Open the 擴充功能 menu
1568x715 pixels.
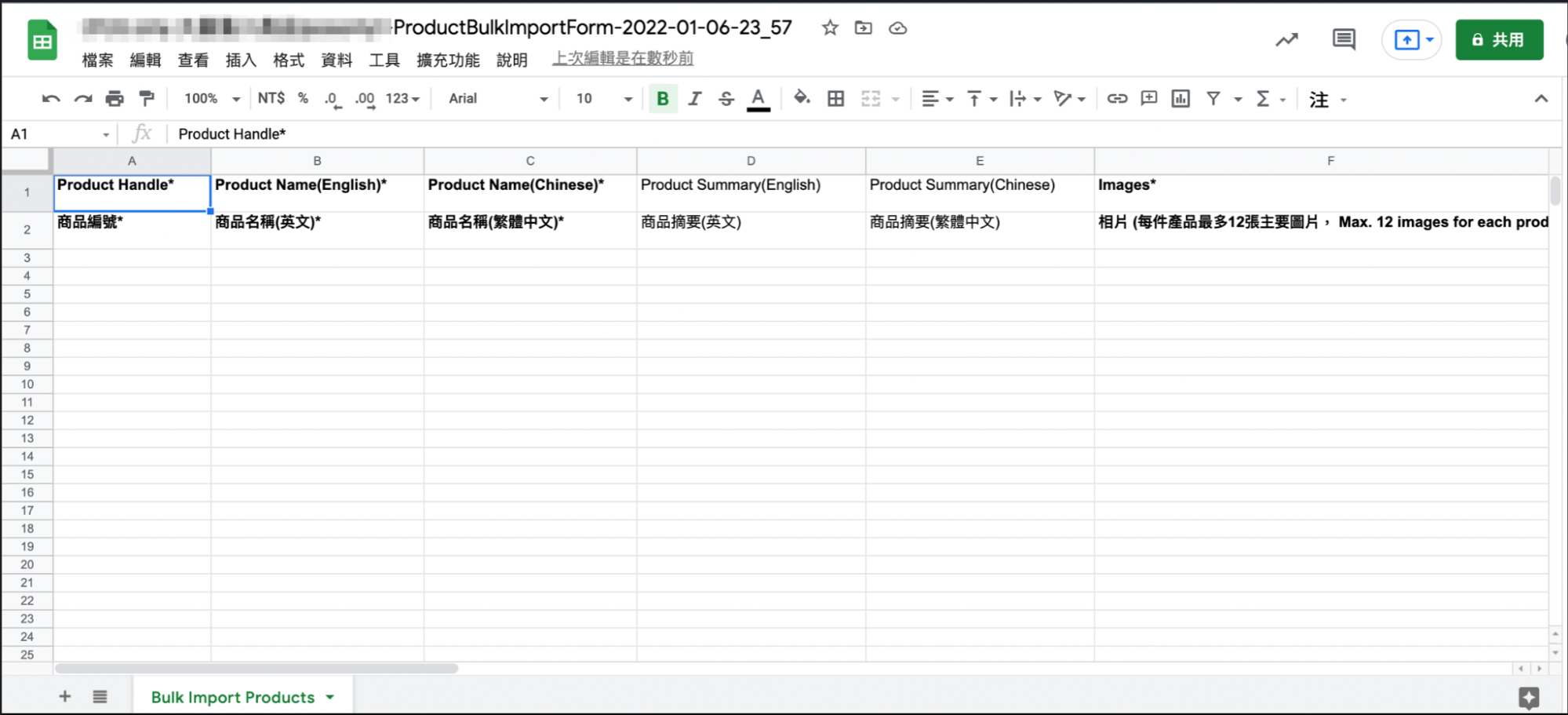448,60
